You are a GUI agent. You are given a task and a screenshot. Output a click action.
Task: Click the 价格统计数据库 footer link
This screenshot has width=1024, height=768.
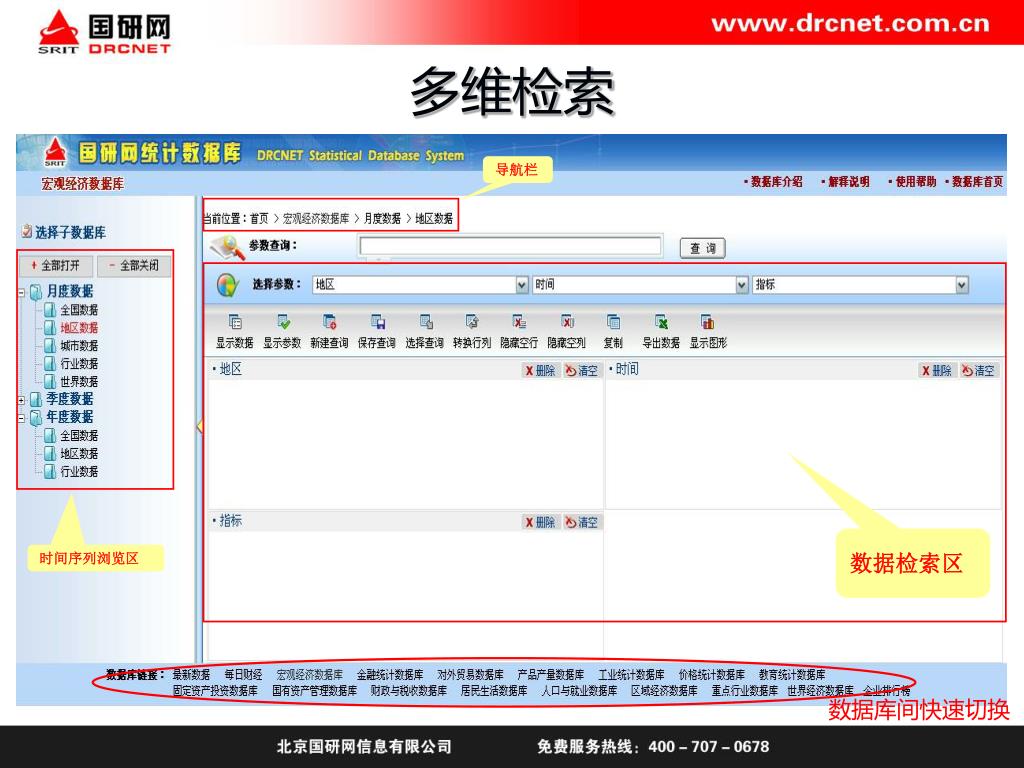point(711,674)
